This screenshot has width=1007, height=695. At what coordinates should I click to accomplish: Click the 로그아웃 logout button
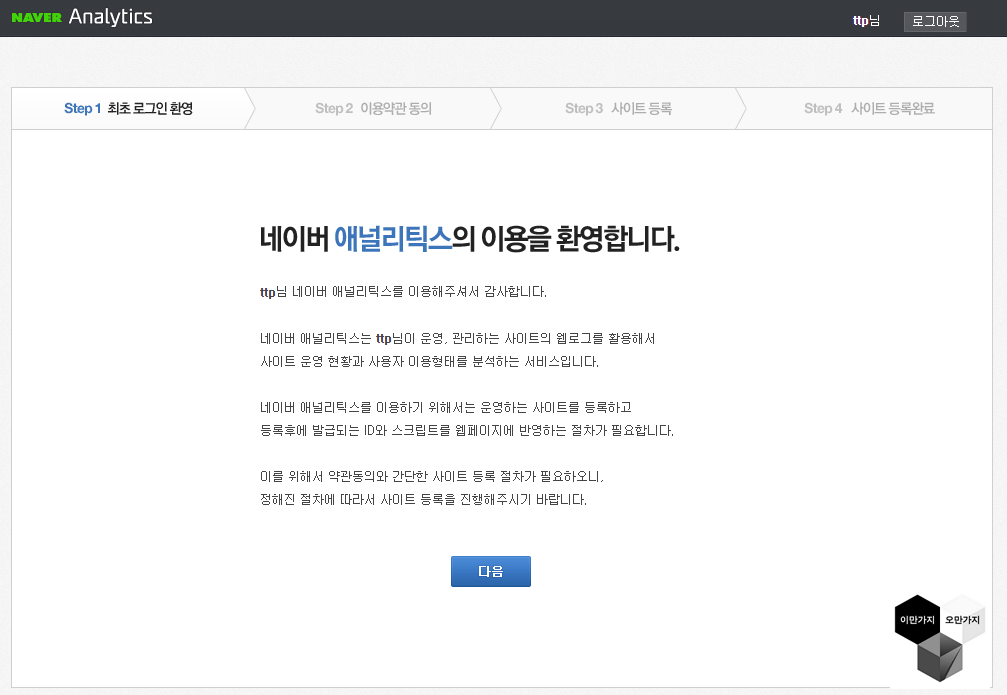(935, 21)
